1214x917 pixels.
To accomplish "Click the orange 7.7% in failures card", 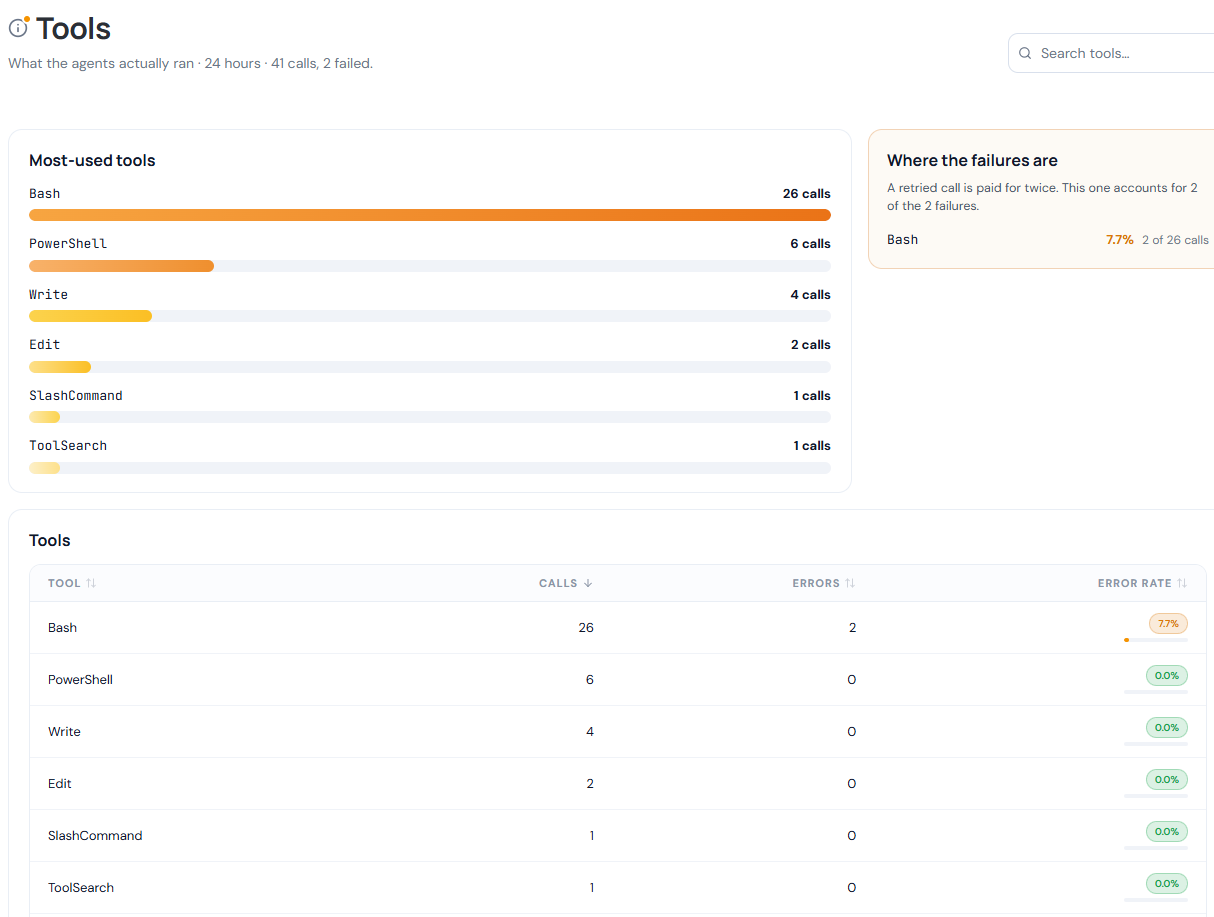I will pos(1120,239).
